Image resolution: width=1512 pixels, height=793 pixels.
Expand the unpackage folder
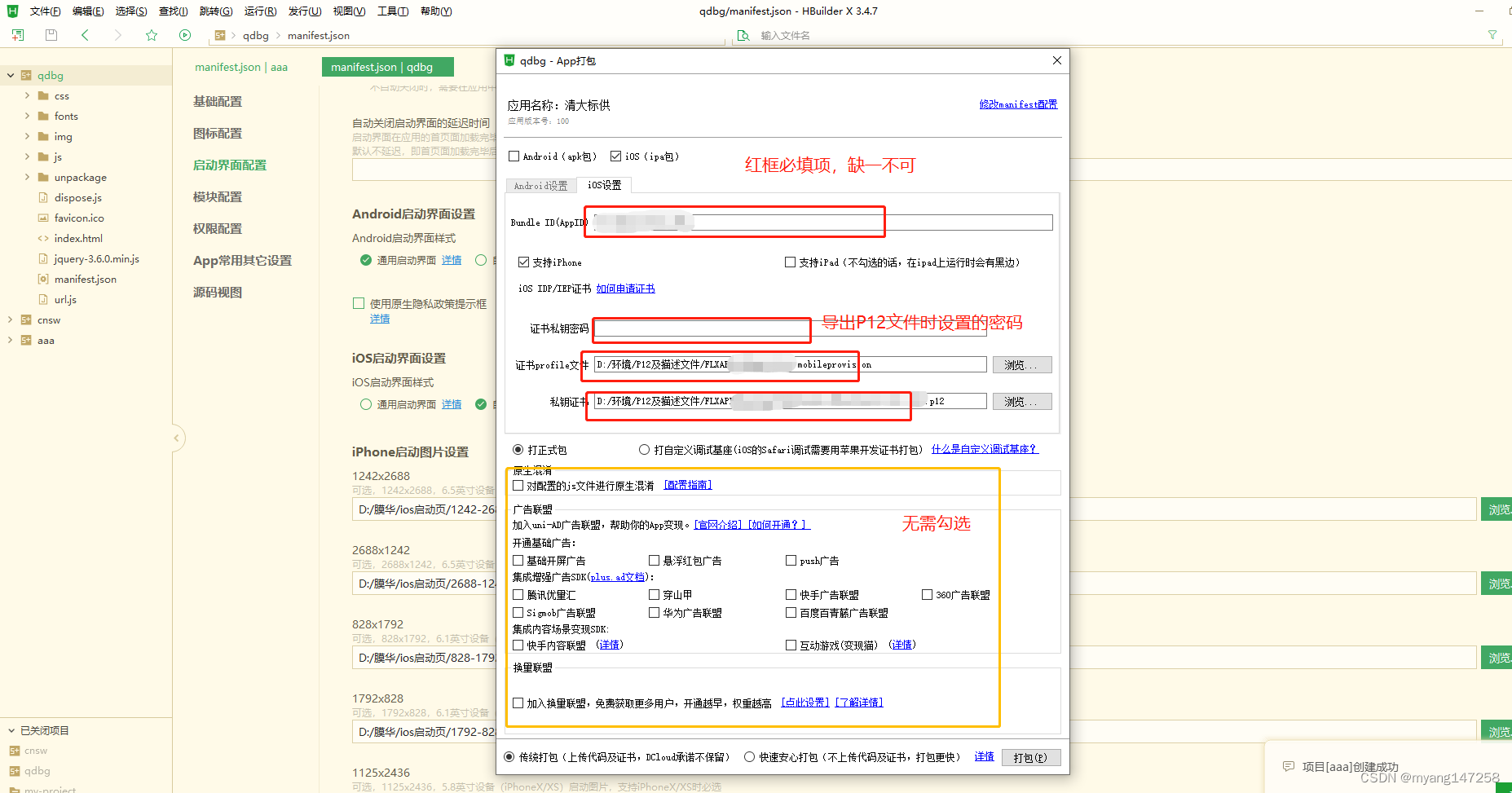tap(27, 178)
